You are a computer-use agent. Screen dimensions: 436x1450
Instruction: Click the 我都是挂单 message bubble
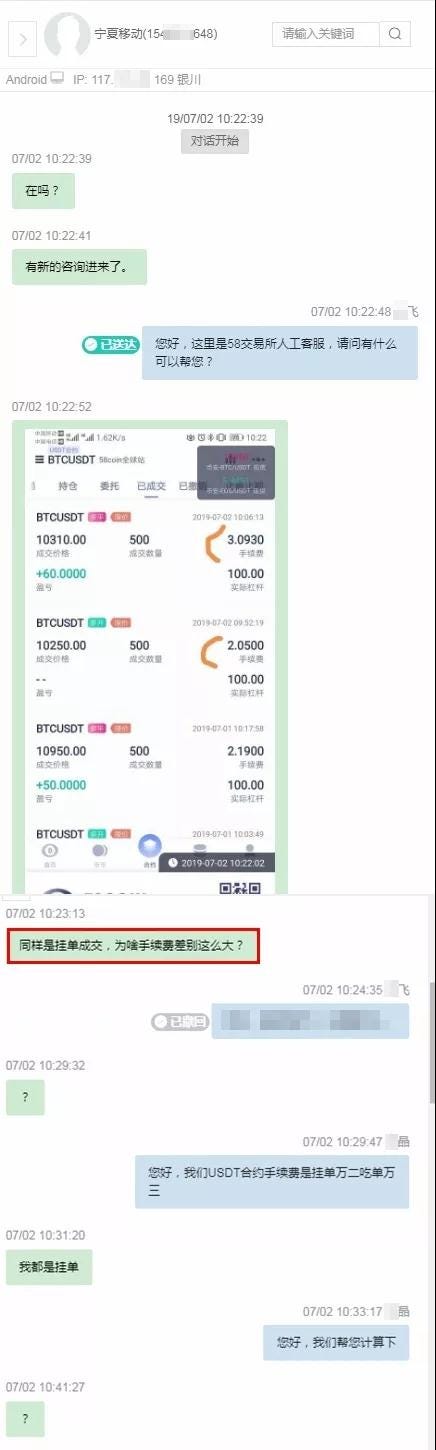[x=49, y=1267]
